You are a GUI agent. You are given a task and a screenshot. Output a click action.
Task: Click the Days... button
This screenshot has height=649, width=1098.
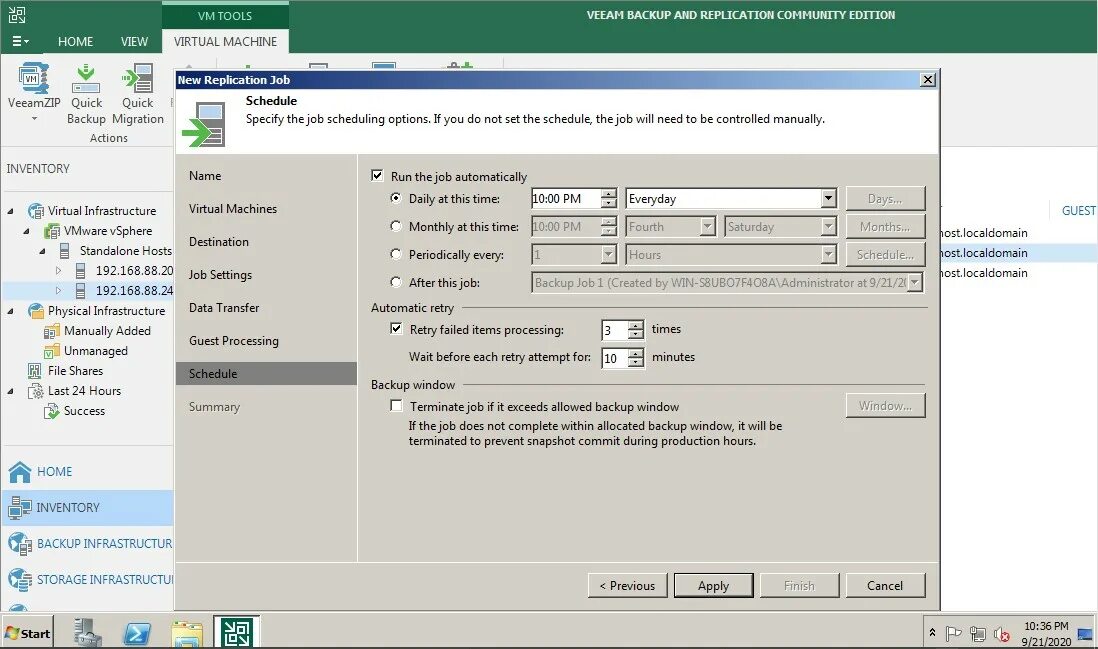(885, 199)
